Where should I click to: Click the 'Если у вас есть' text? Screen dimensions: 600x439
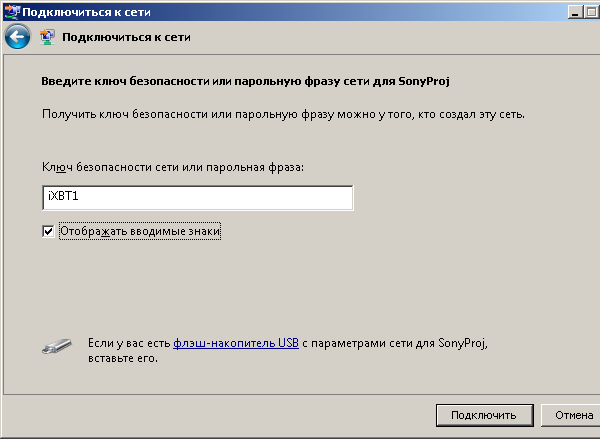[x=129, y=342]
